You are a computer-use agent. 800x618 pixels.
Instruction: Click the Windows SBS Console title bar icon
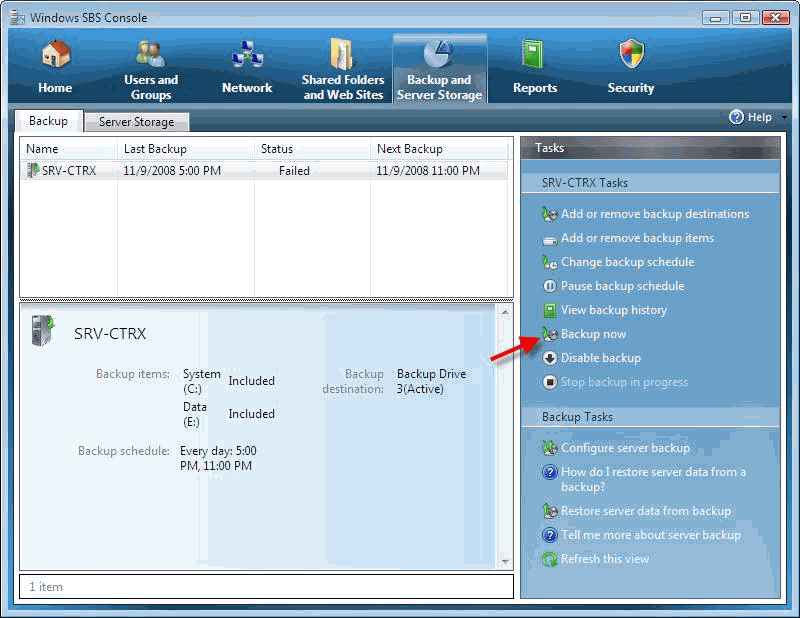pyautogui.click(x=17, y=17)
